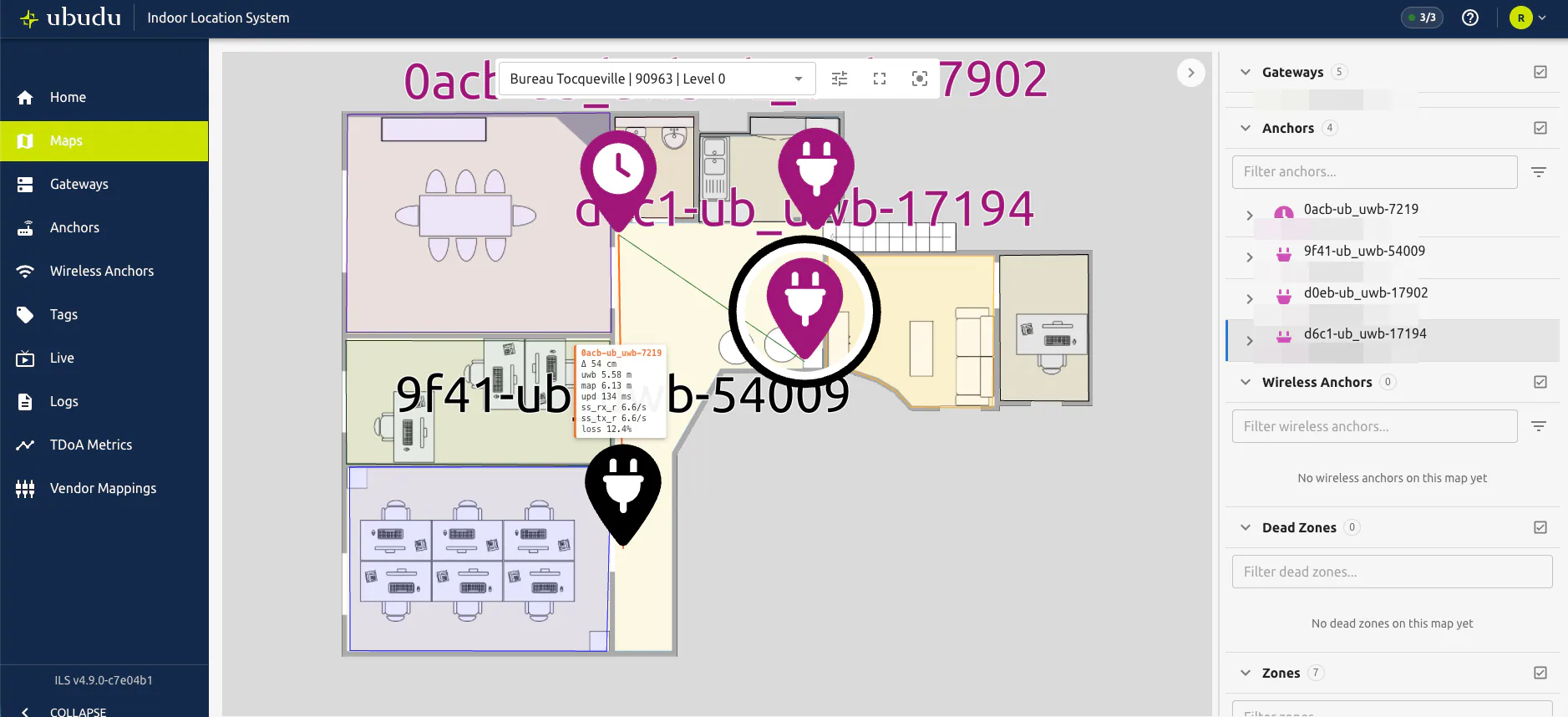The image size is (1568, 717).
Task: Expand the d0eb-ub_uwb-17902 anchor row
Action: pos(1250,299)
